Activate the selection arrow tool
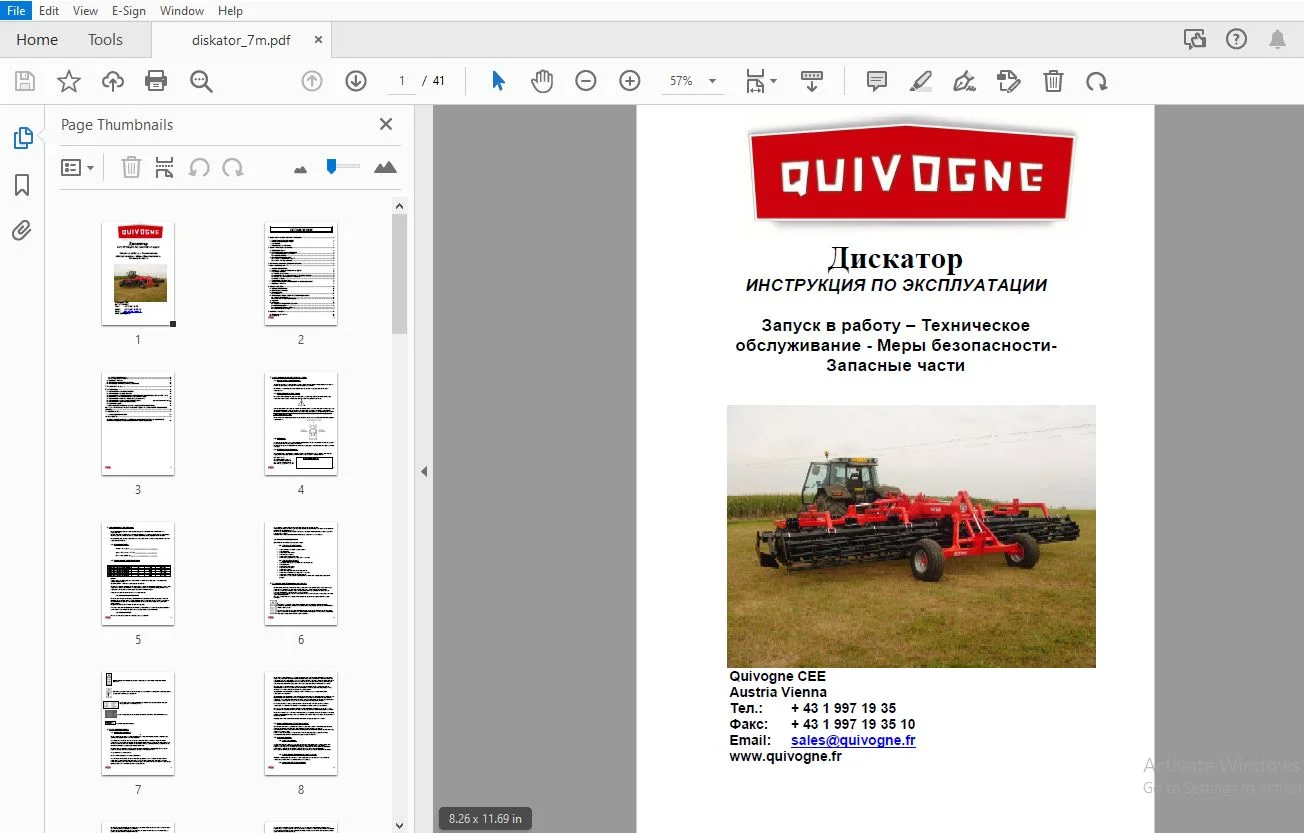Screen dimensions: 1304x833 [498, 81]
